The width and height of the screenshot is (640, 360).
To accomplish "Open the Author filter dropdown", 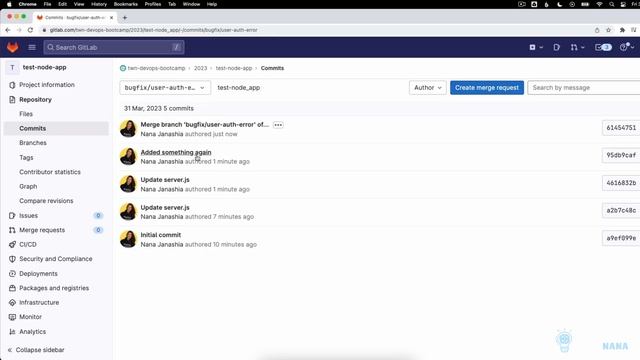I will coord(427,88).
